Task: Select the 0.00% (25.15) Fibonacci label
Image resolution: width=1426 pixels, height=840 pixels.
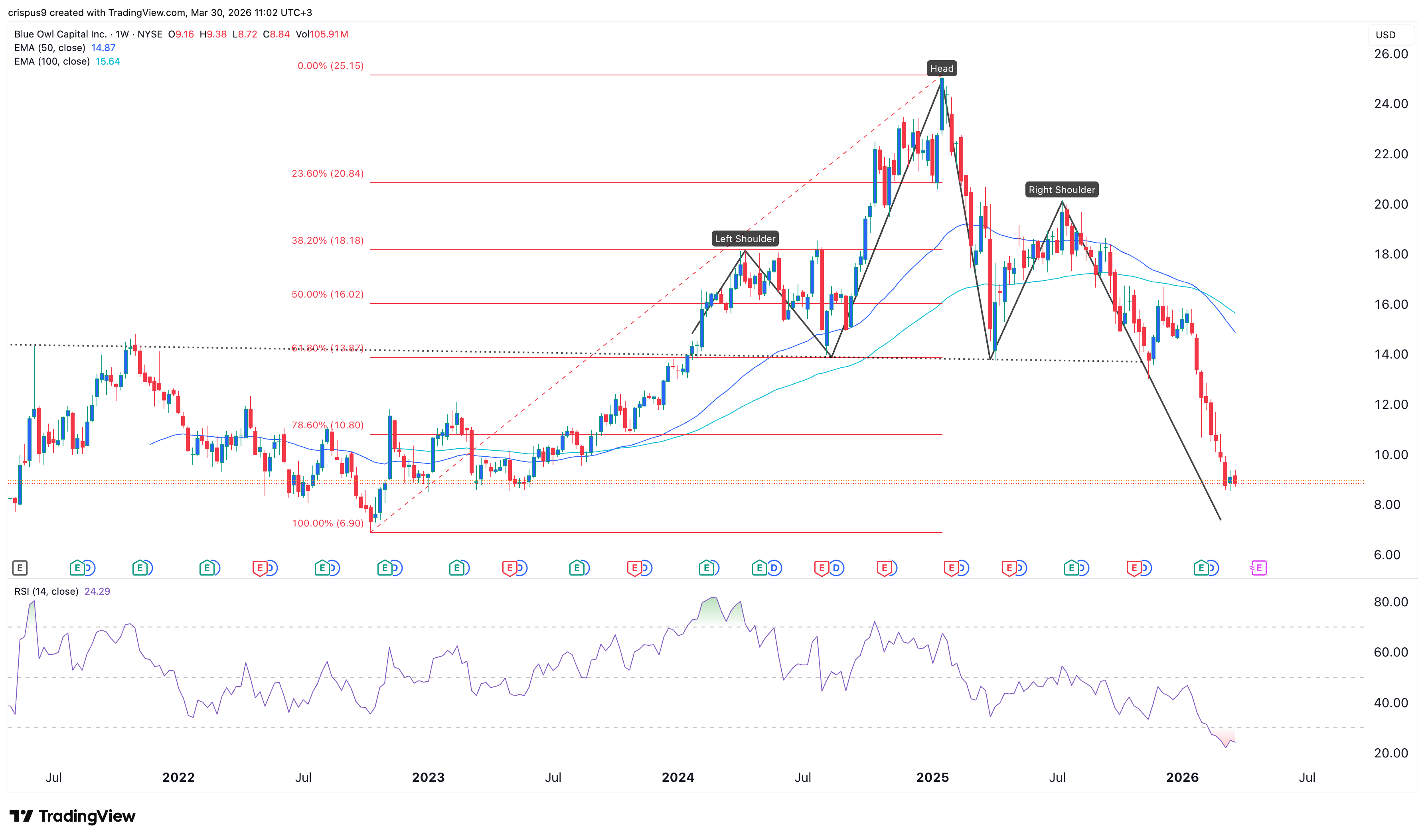Action: 331,66
